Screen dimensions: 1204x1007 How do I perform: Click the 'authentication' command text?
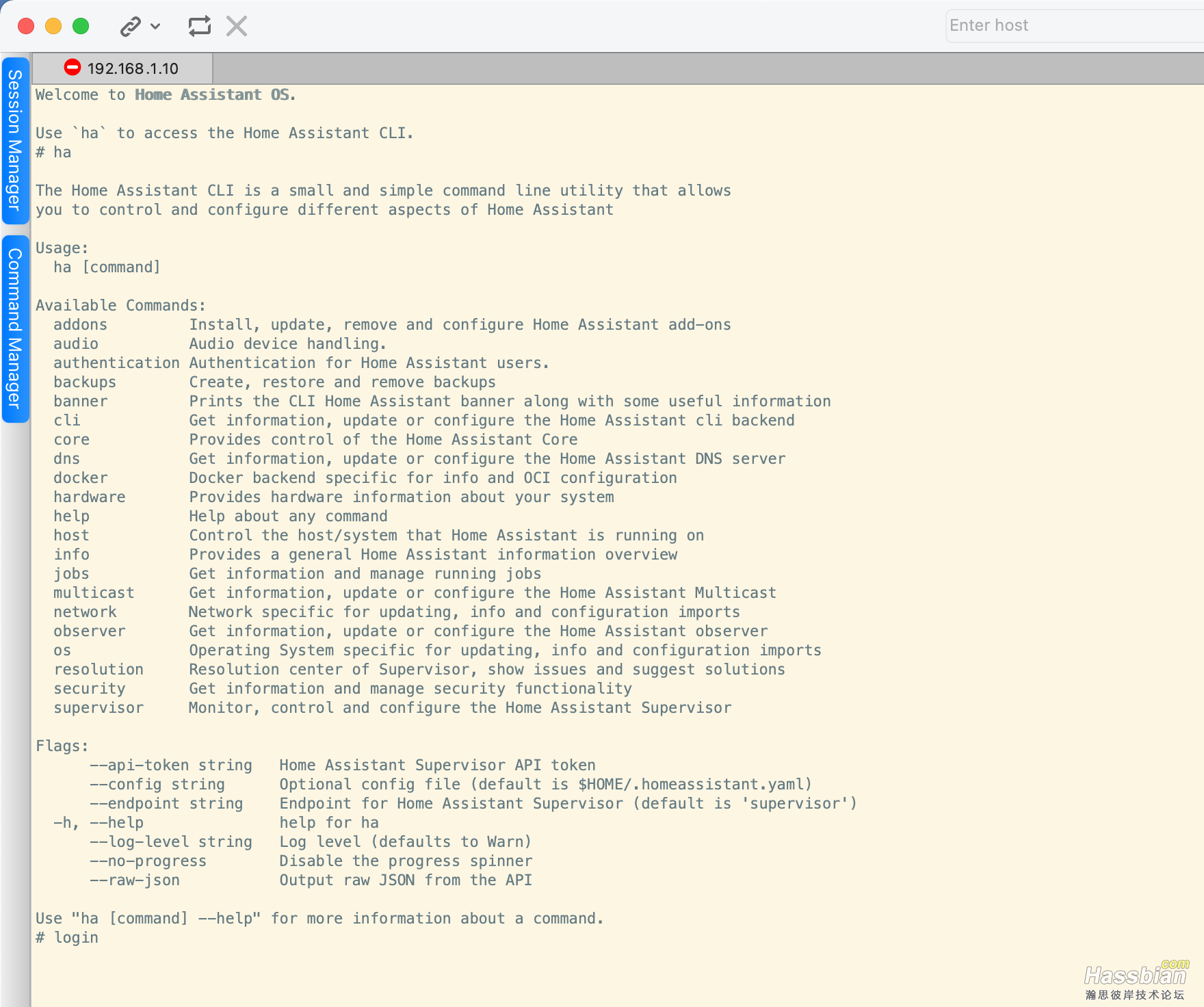point(117,363)
